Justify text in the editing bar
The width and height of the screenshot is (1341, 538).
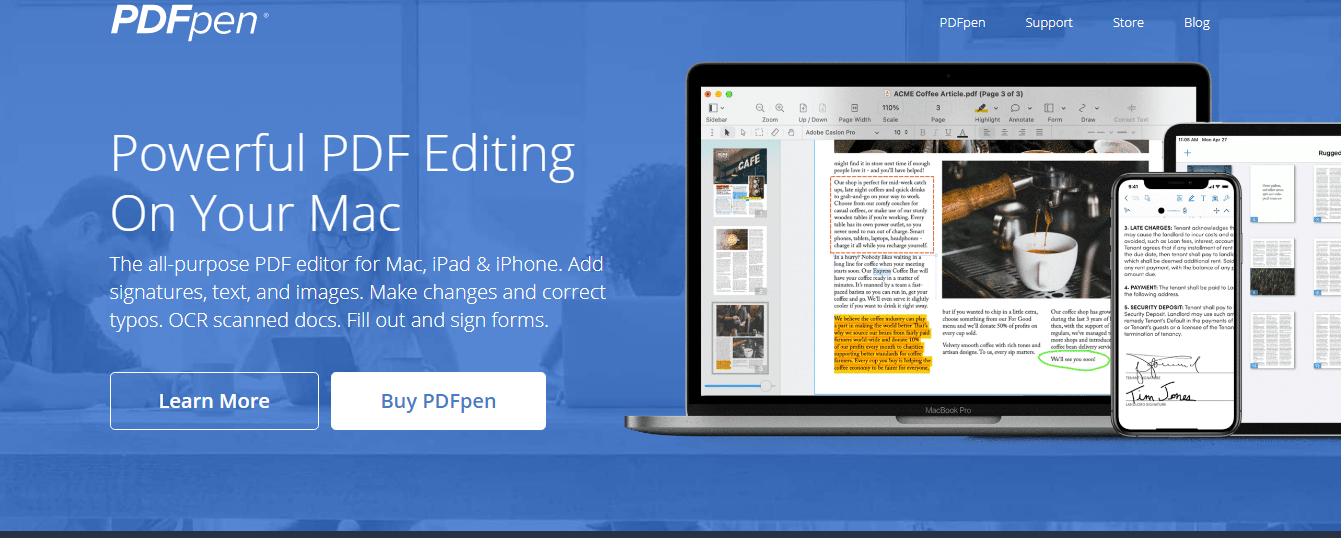1039,132
